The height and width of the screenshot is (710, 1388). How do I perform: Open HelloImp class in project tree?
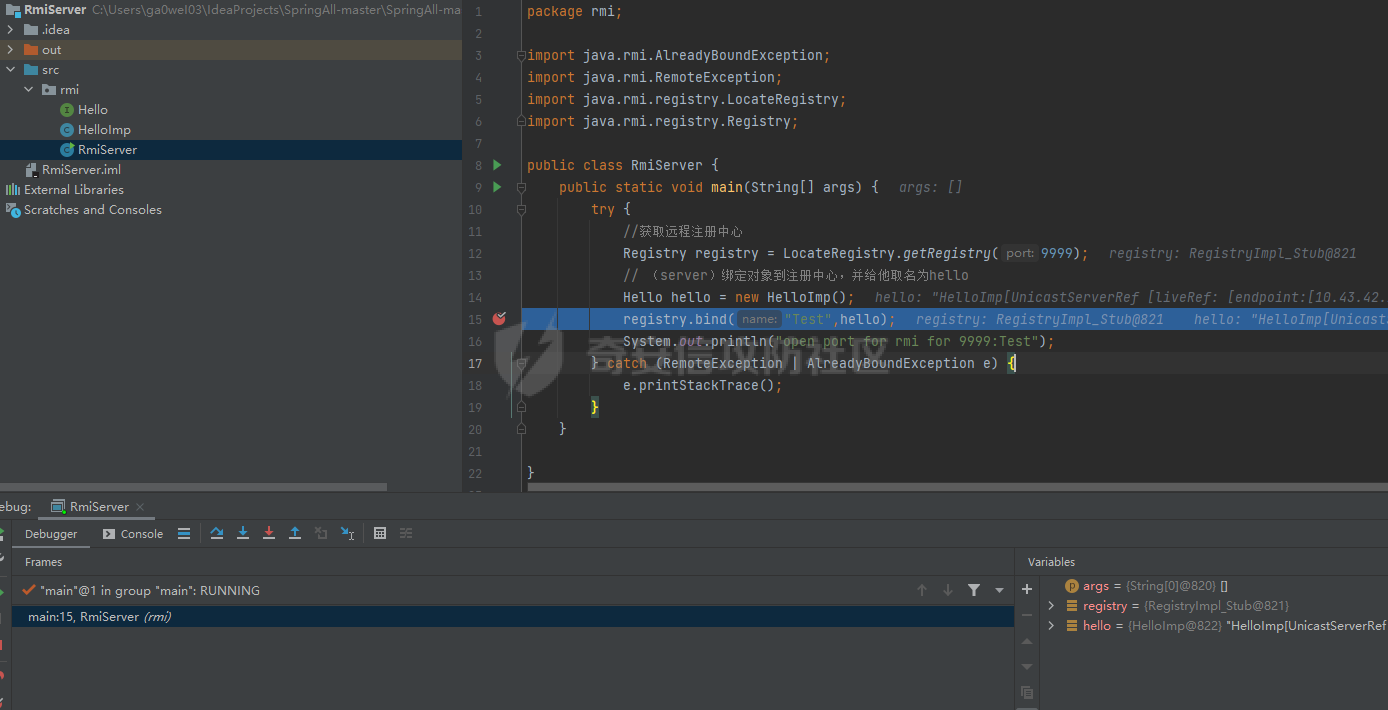(104, 130)
